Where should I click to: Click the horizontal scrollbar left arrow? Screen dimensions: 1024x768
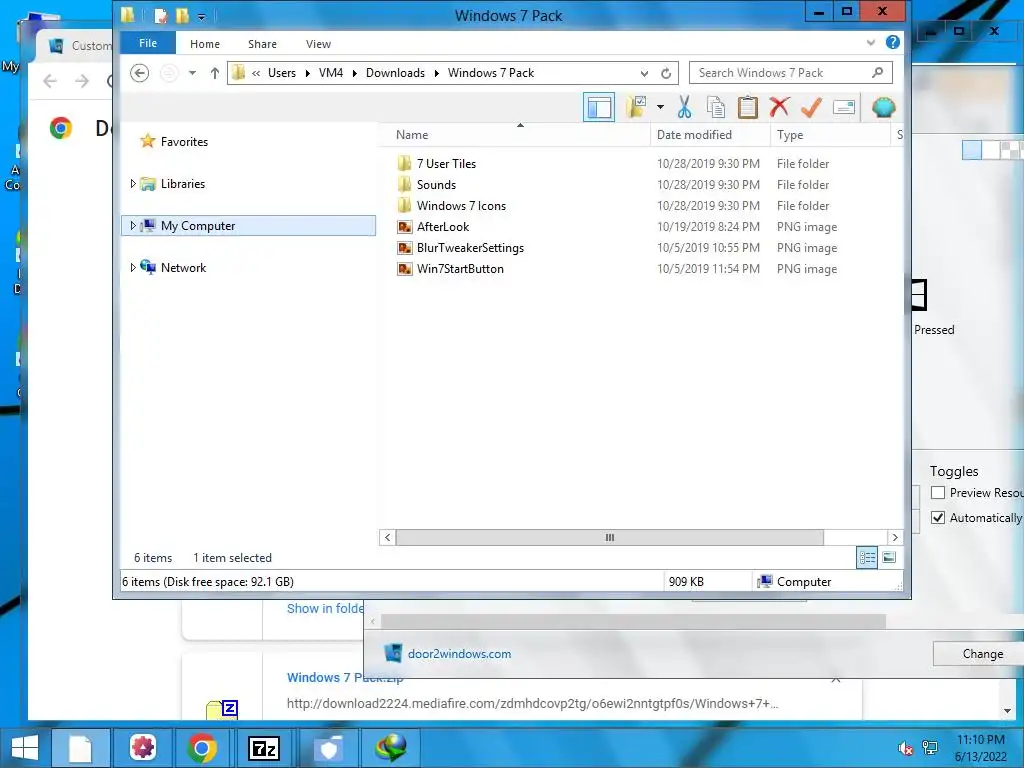pos(387,537)
